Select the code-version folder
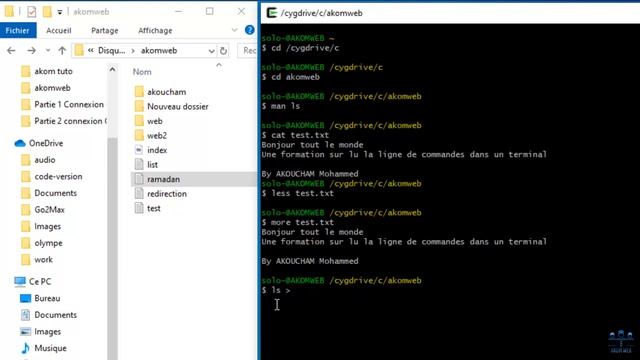Screen dimensions: 640x360 58,177
